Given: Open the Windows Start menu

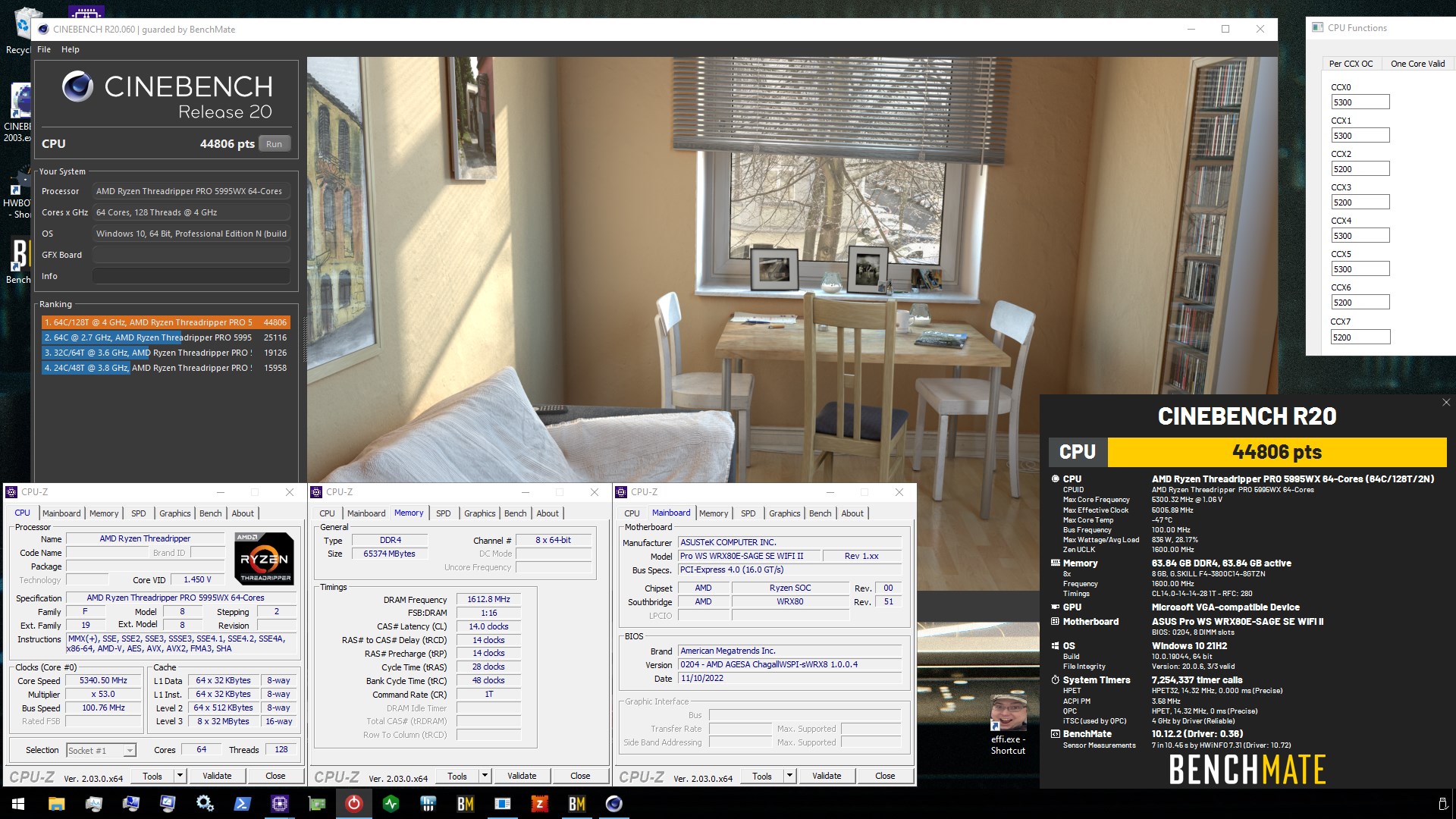Looking at the screenshot, I should (18, 803).
